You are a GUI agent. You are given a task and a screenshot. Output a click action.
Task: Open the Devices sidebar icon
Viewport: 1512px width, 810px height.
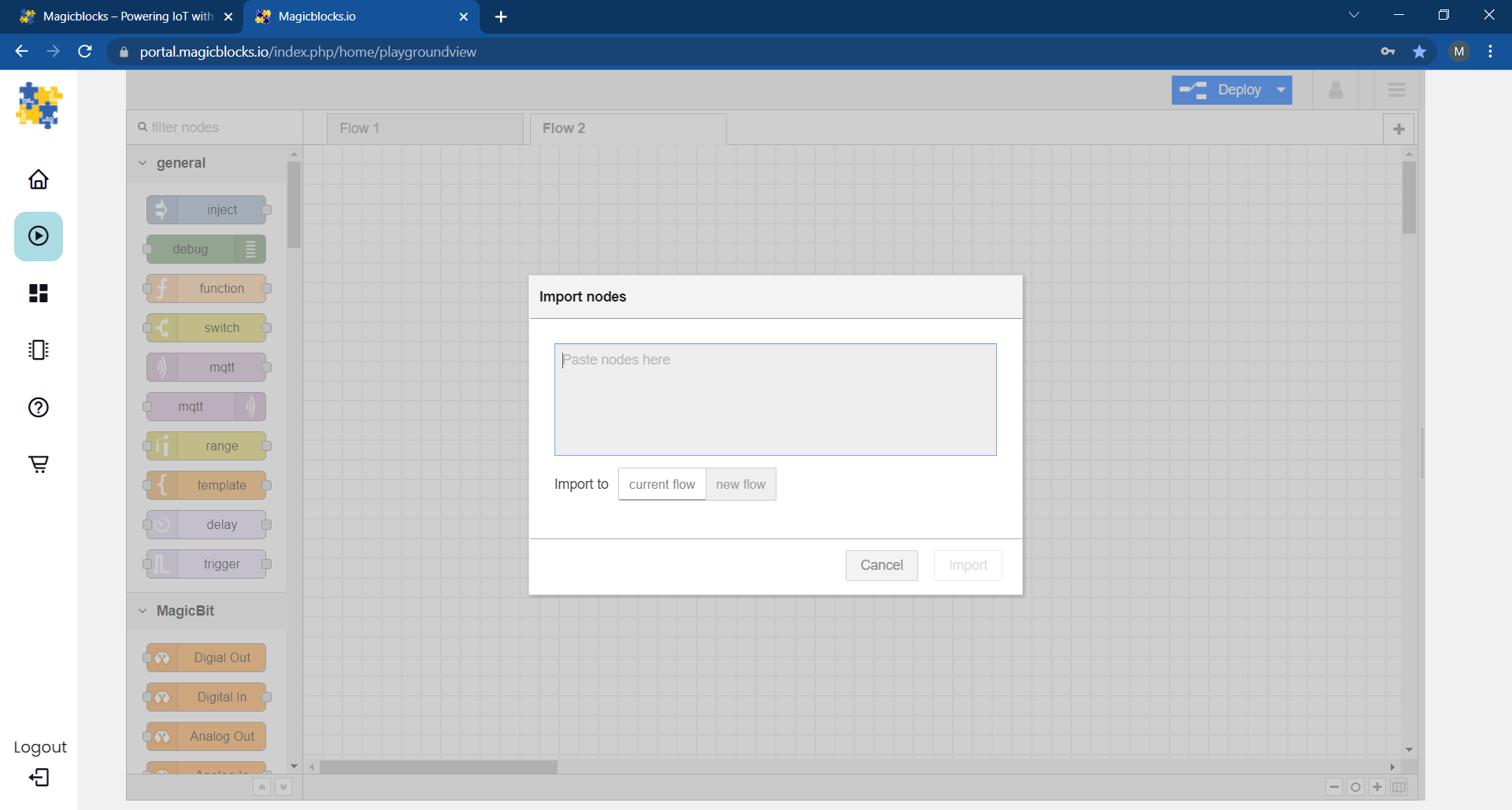[x=37, y=350]
